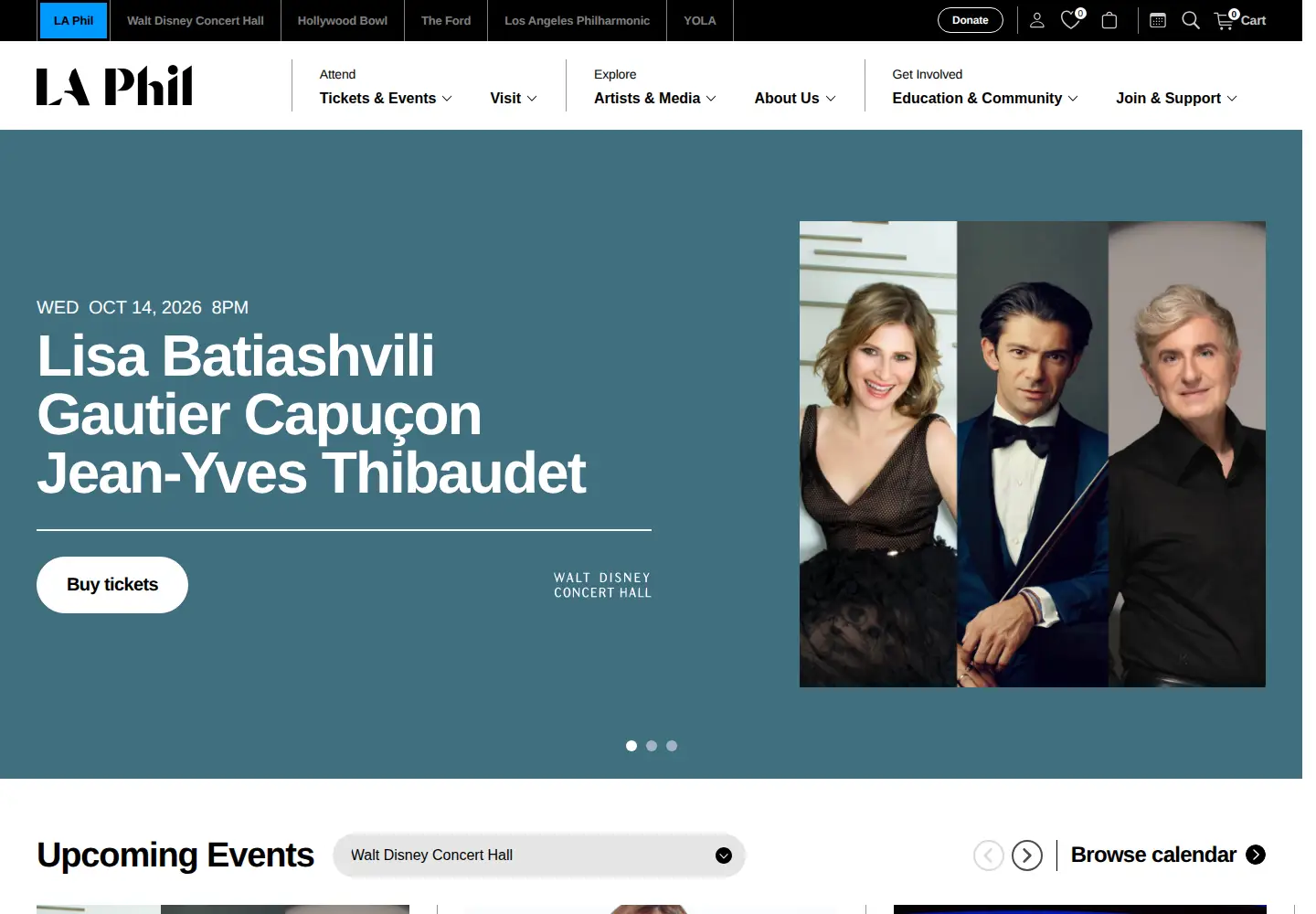This screenshot has height=914, width=1316.
Task: Switch to the YOLA tab
Action: click(700, 20)
